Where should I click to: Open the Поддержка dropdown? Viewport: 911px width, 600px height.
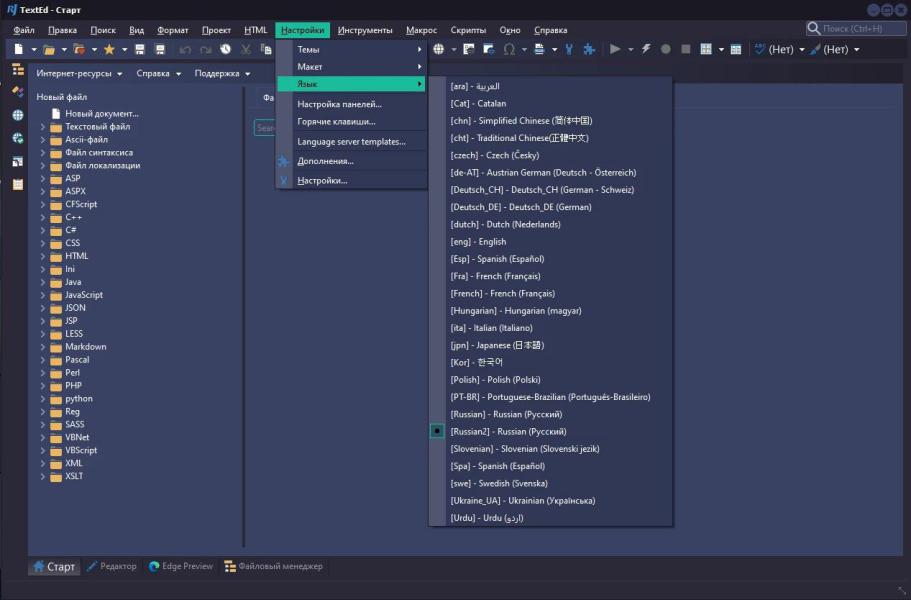pos(222,74)
